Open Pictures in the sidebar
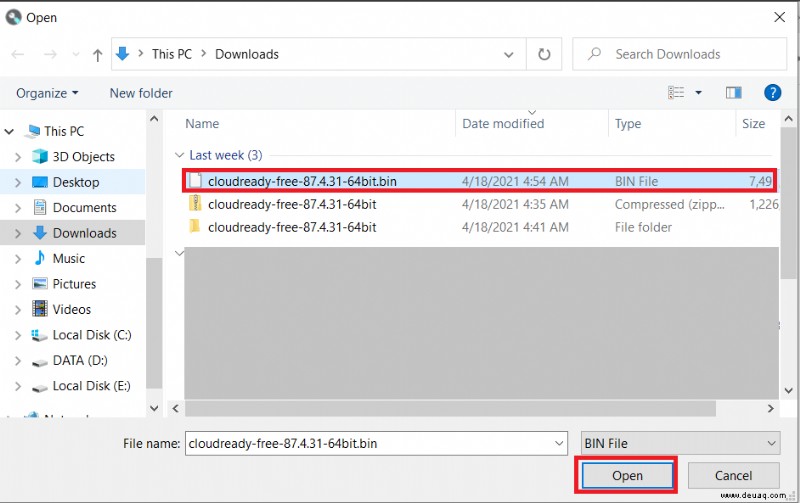The image size is (800, 503). tap(74, 284)
